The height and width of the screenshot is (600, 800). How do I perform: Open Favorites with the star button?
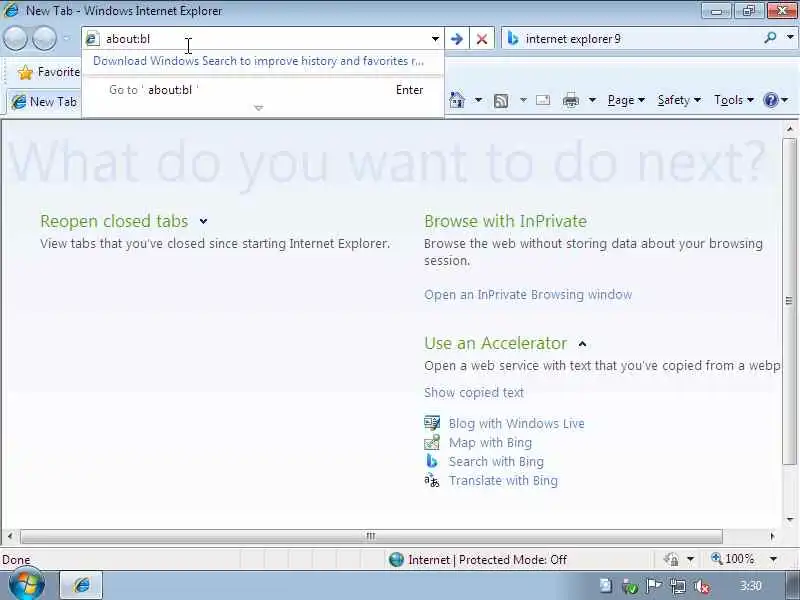click(49, 72)
